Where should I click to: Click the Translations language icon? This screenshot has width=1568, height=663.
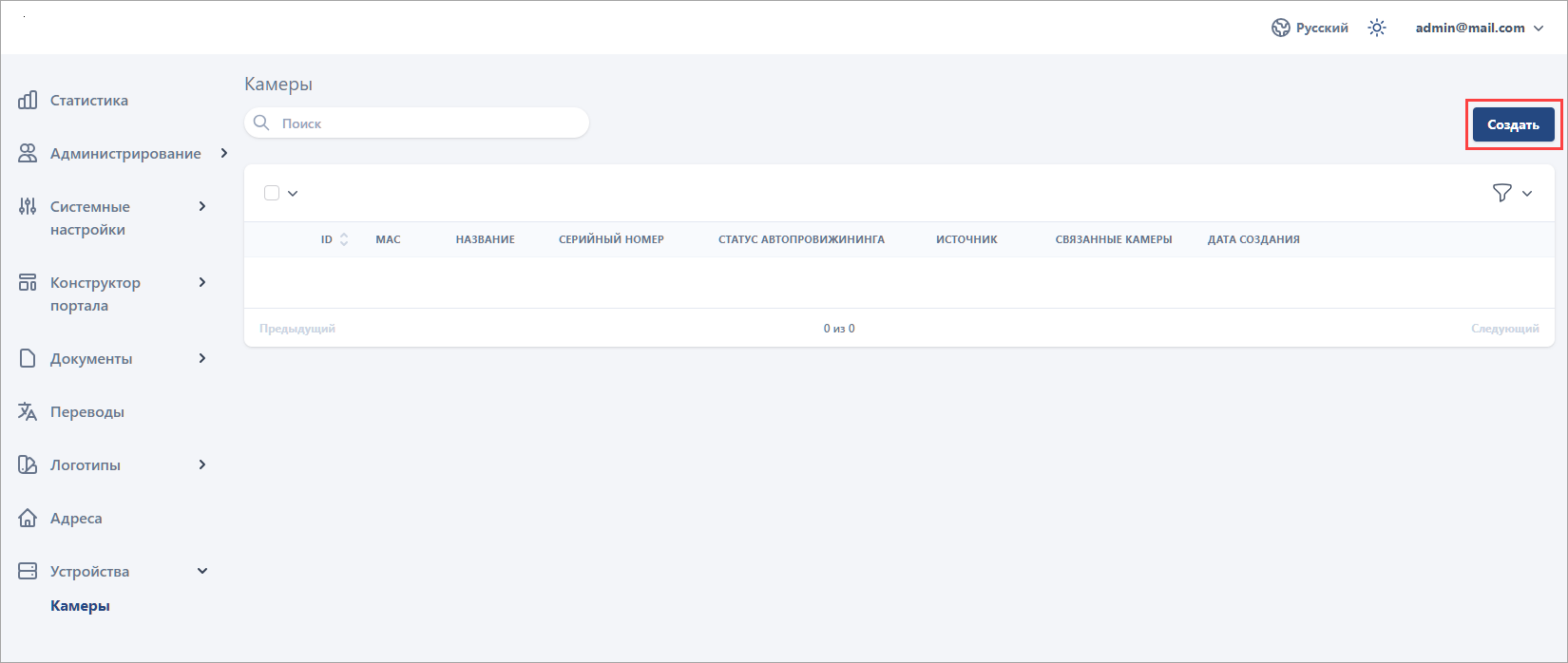[28, 411]
